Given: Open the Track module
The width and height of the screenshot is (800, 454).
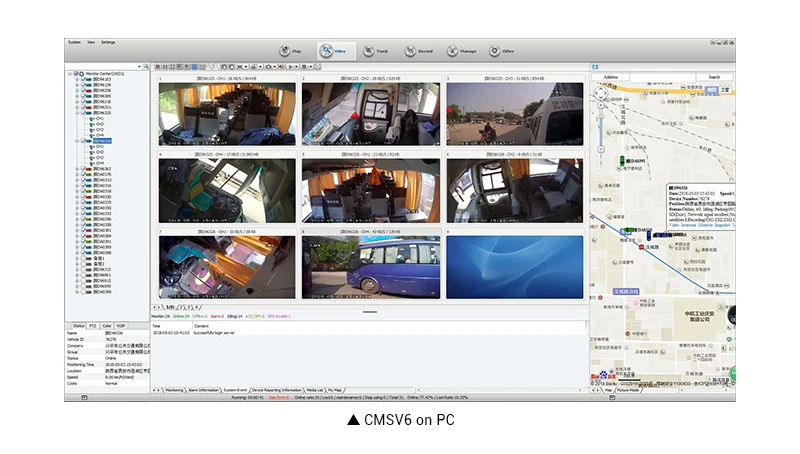Looking at the screenshot, I should (x=374, y=50).
